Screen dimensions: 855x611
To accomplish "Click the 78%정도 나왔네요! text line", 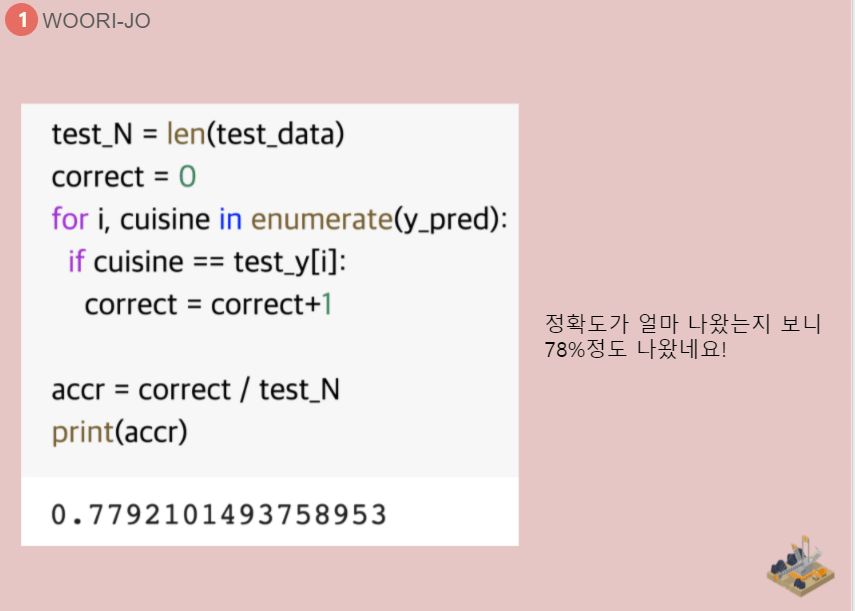I will (635, 350).
